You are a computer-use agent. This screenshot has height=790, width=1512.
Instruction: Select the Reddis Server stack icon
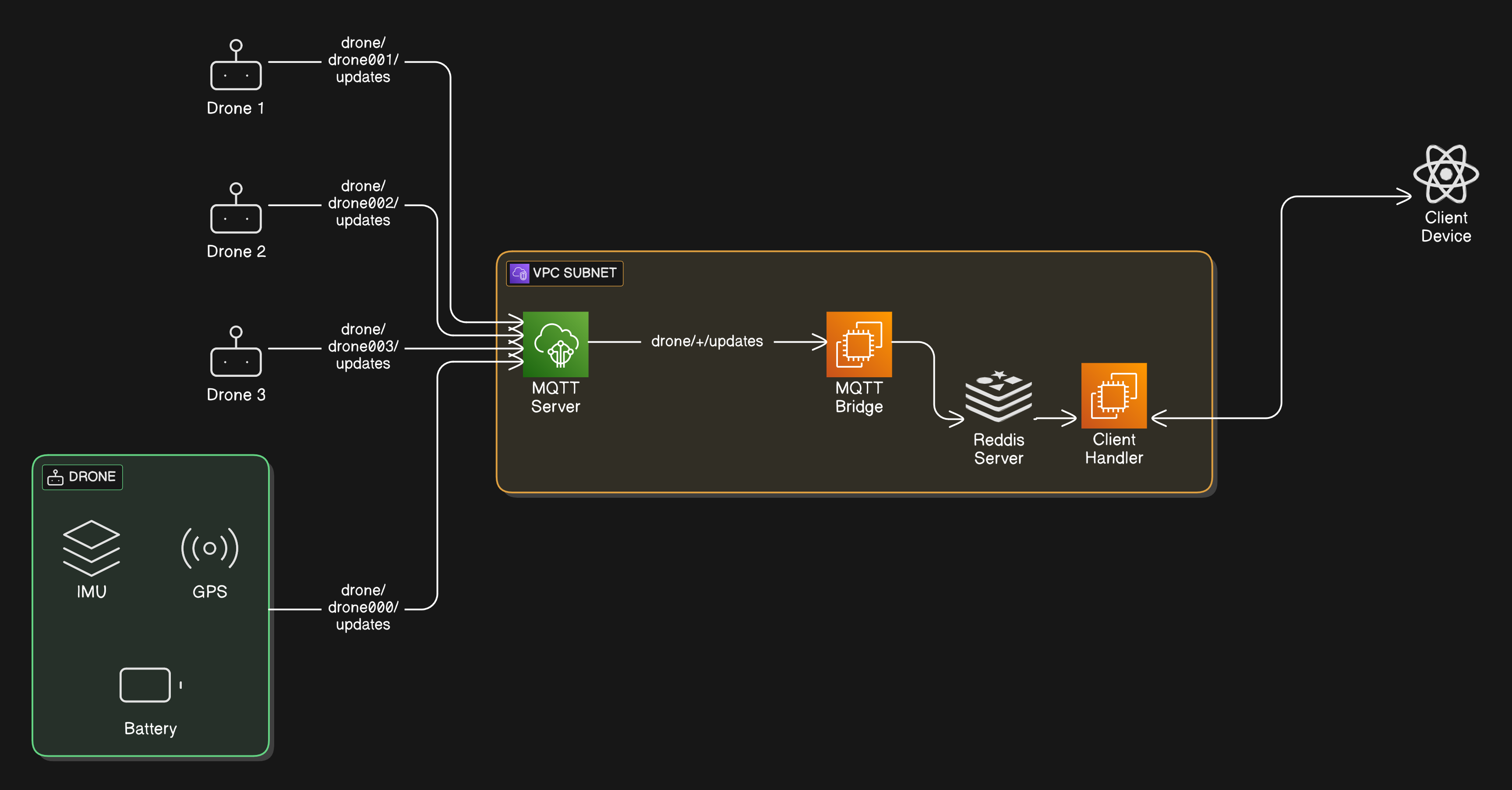998,396
